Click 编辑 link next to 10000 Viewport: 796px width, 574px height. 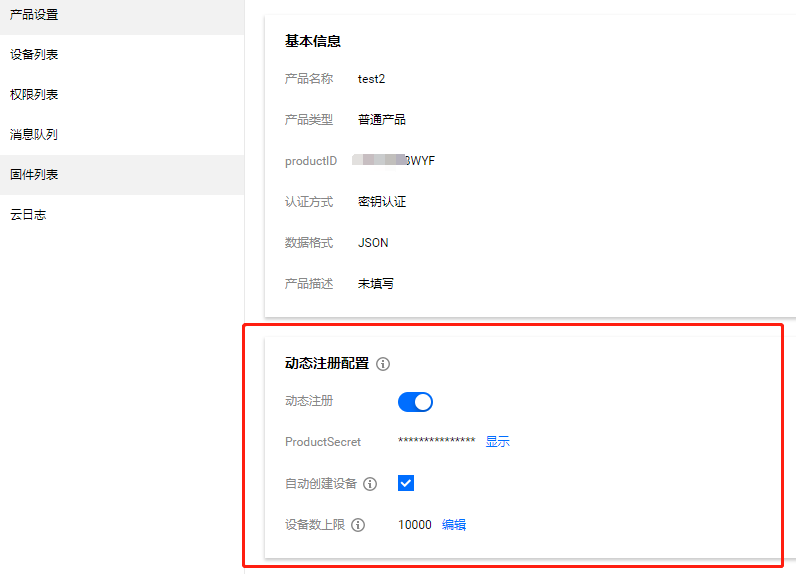tap(454, 525)
